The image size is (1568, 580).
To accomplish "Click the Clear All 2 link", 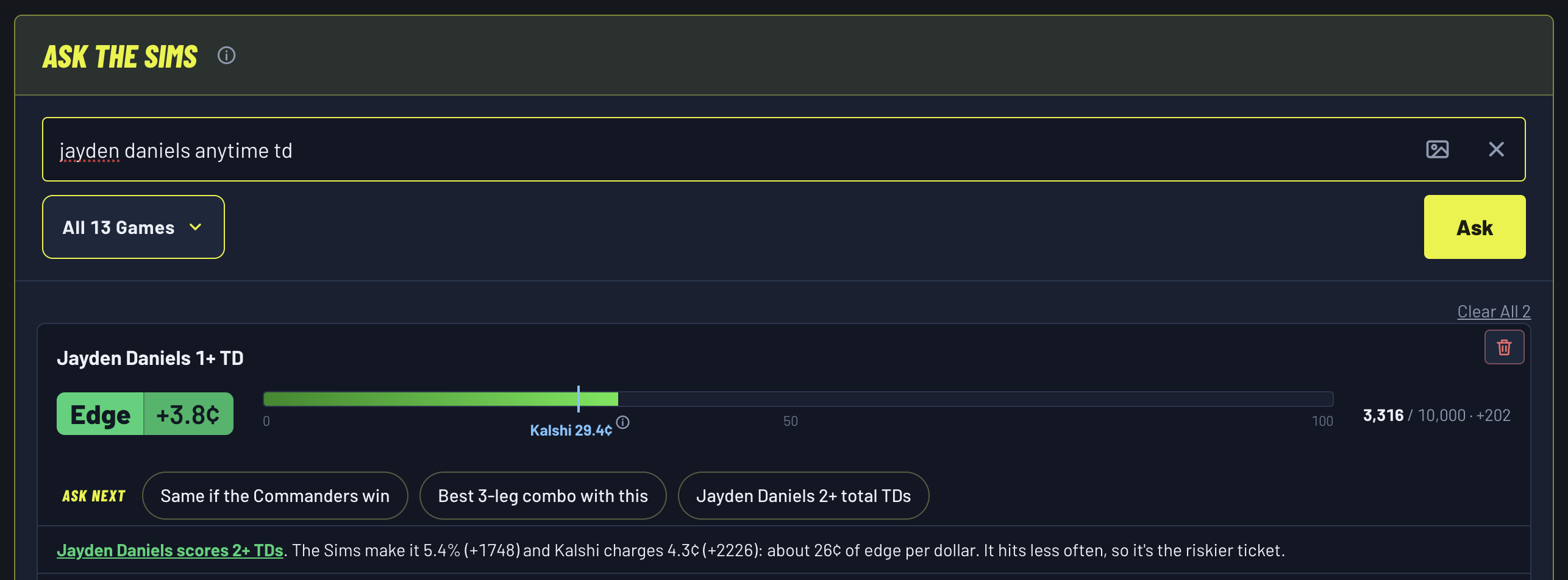I will click(1494, 311).
